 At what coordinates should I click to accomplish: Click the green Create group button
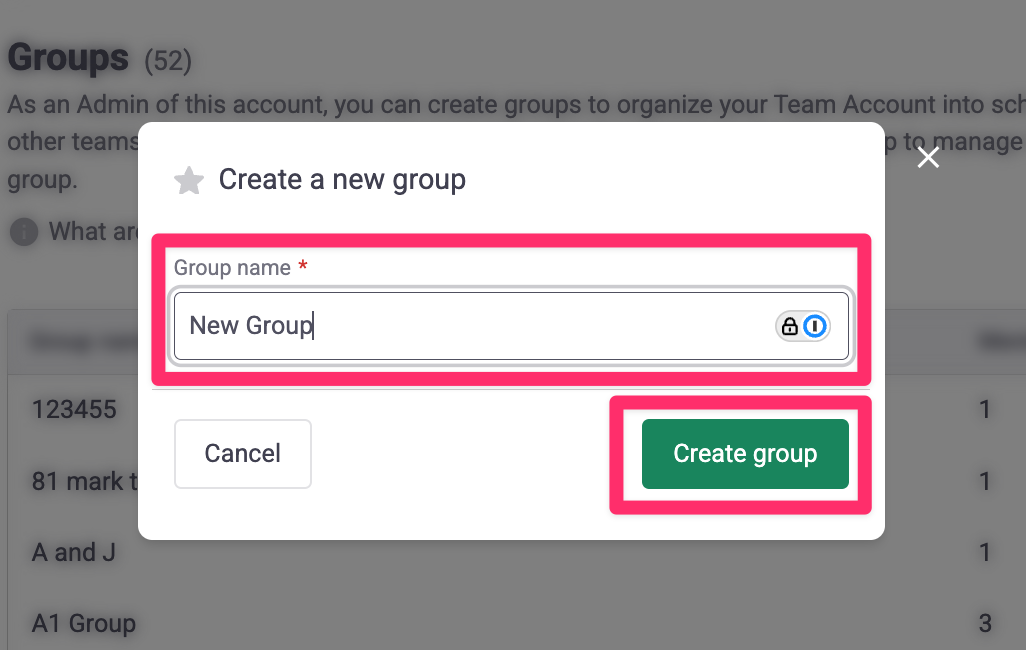(x=745, y=454)
